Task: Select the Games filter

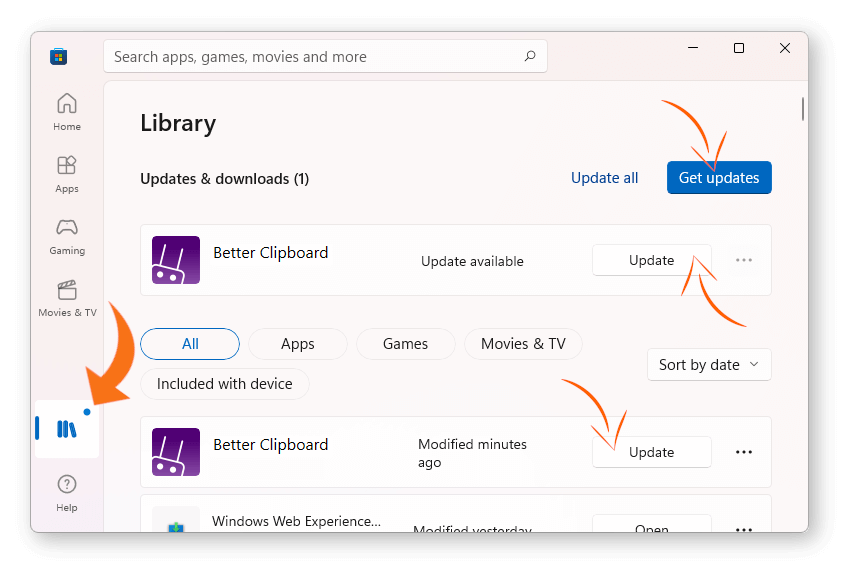Action: [406, 344]
